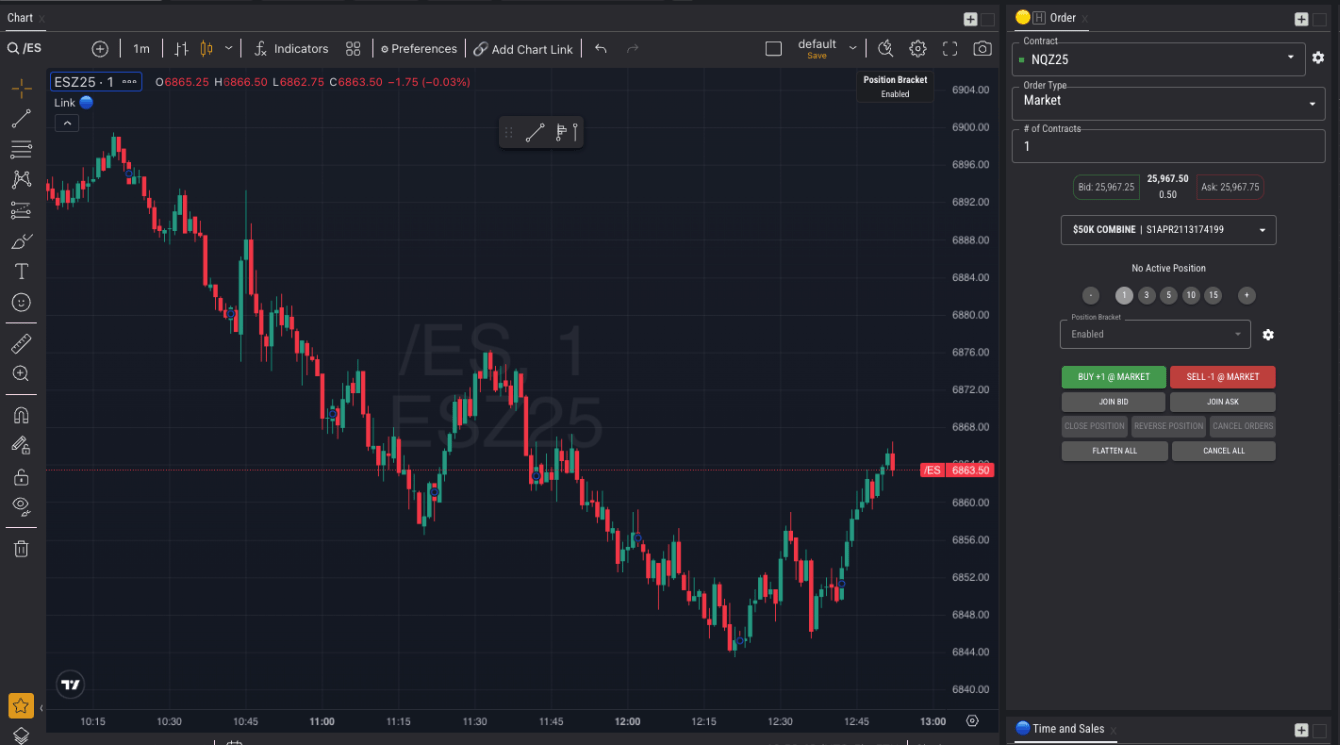Select the trend line drawing tool
The image size is (1340, 745).
click(21, 119)
